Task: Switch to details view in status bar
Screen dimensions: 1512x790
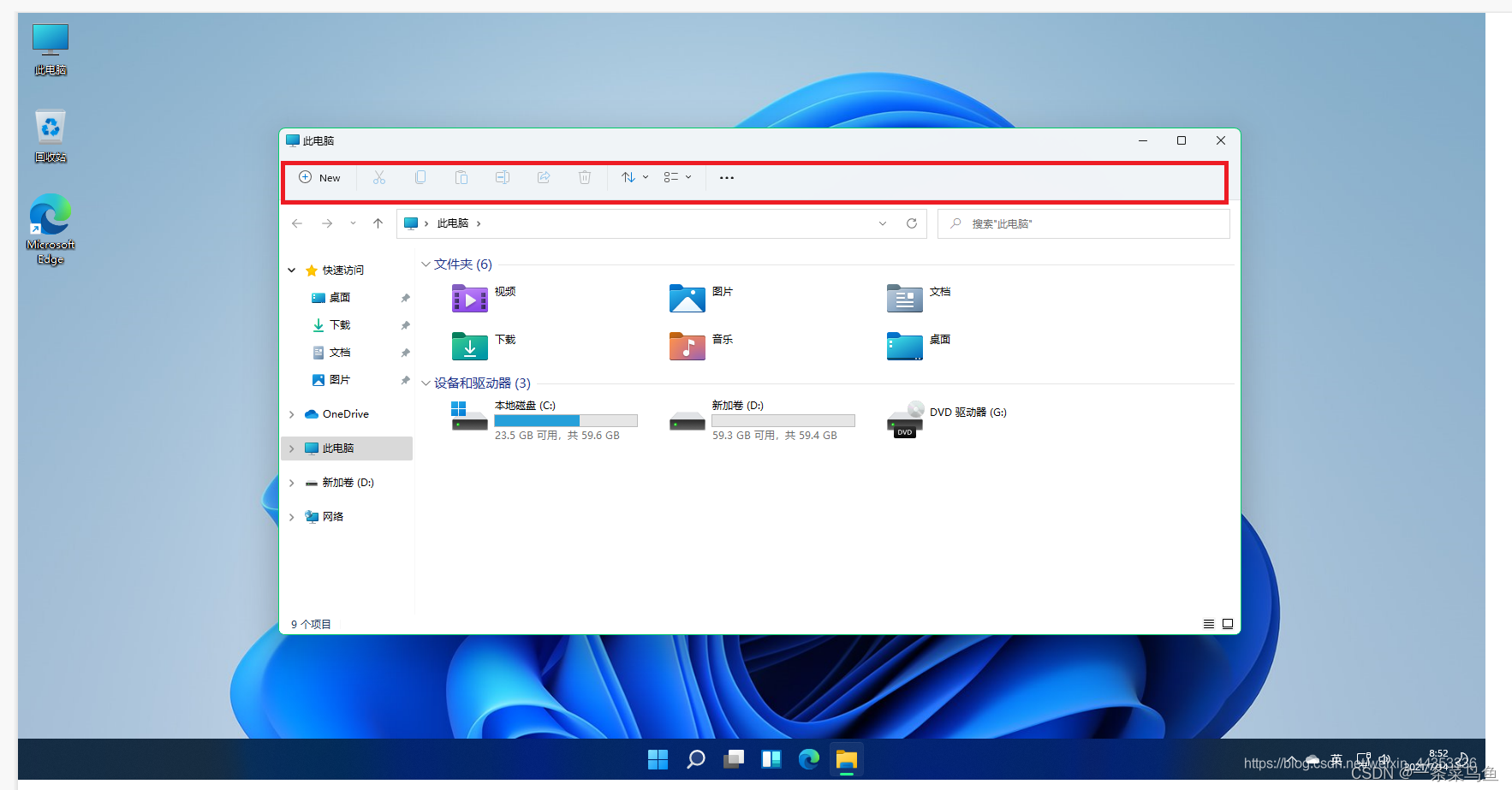Action: coord(1209,624)
